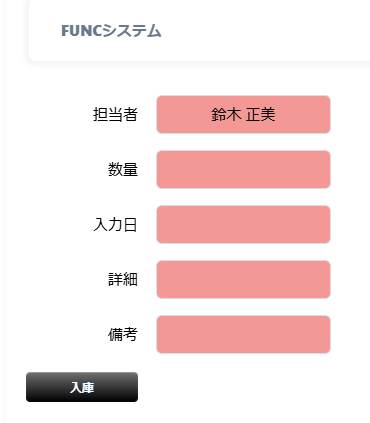Click the gray strip at left page edge
Viewport: 370px width, 423px height.
tap(2, 211)
